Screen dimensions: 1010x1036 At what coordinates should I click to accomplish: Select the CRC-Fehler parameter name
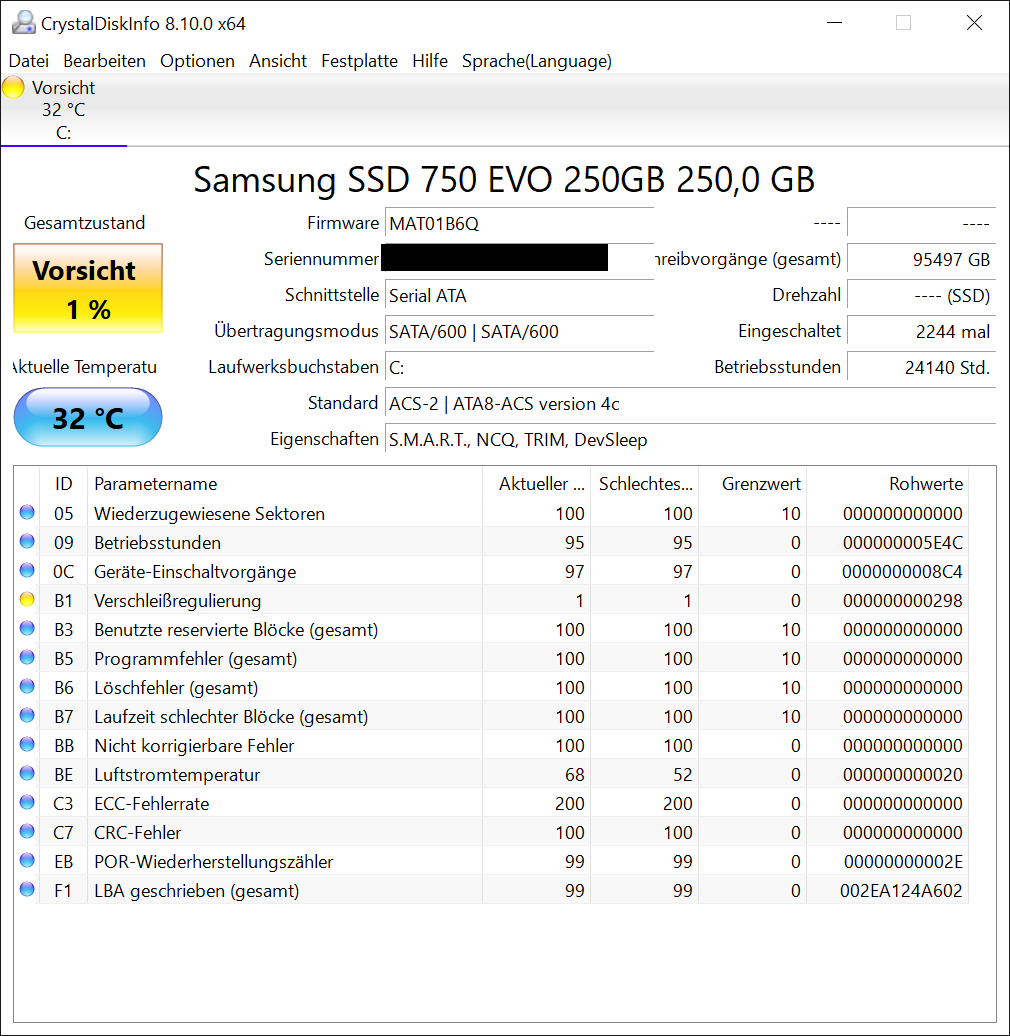(x=137, y=832)
